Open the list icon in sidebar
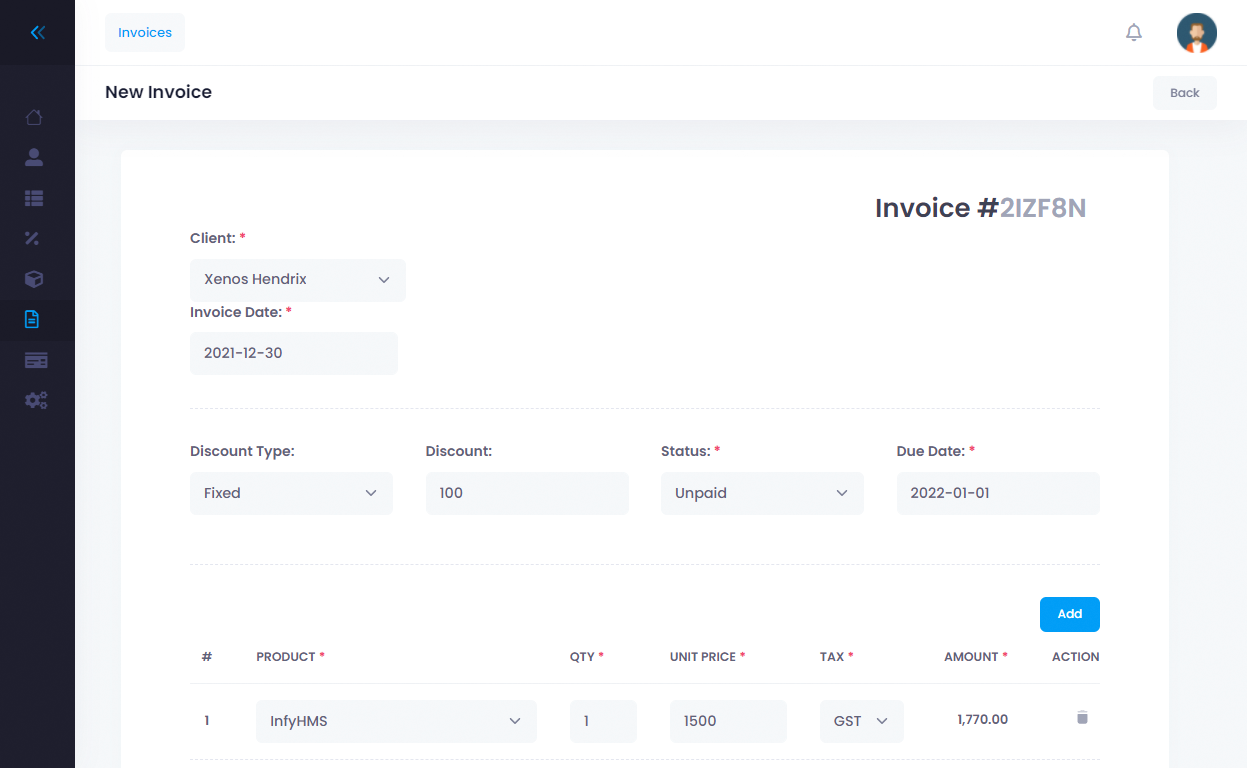 click(34, 198)
